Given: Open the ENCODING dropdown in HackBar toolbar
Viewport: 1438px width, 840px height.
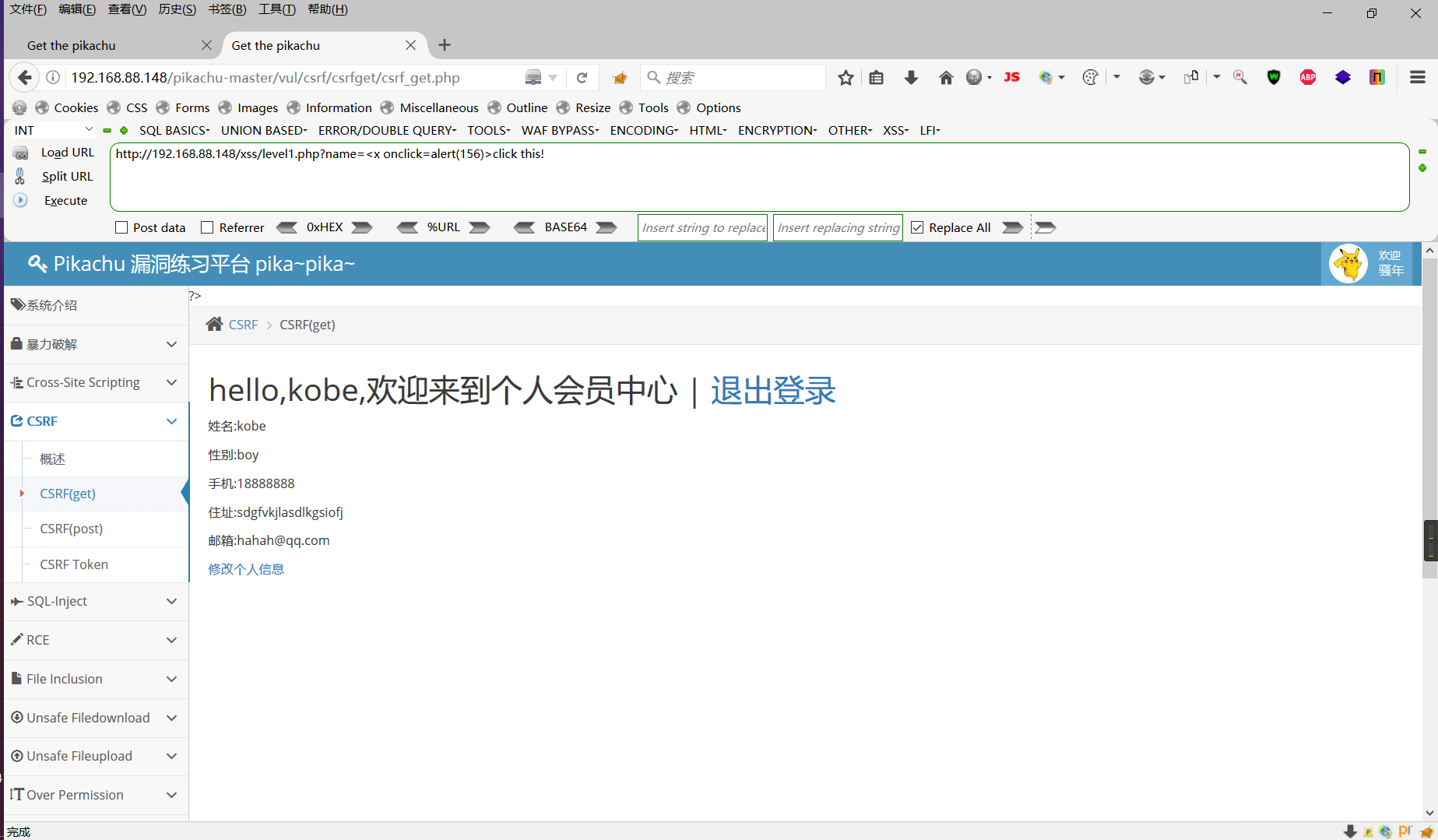Looking at the screenshot, I should pos(643,130).
